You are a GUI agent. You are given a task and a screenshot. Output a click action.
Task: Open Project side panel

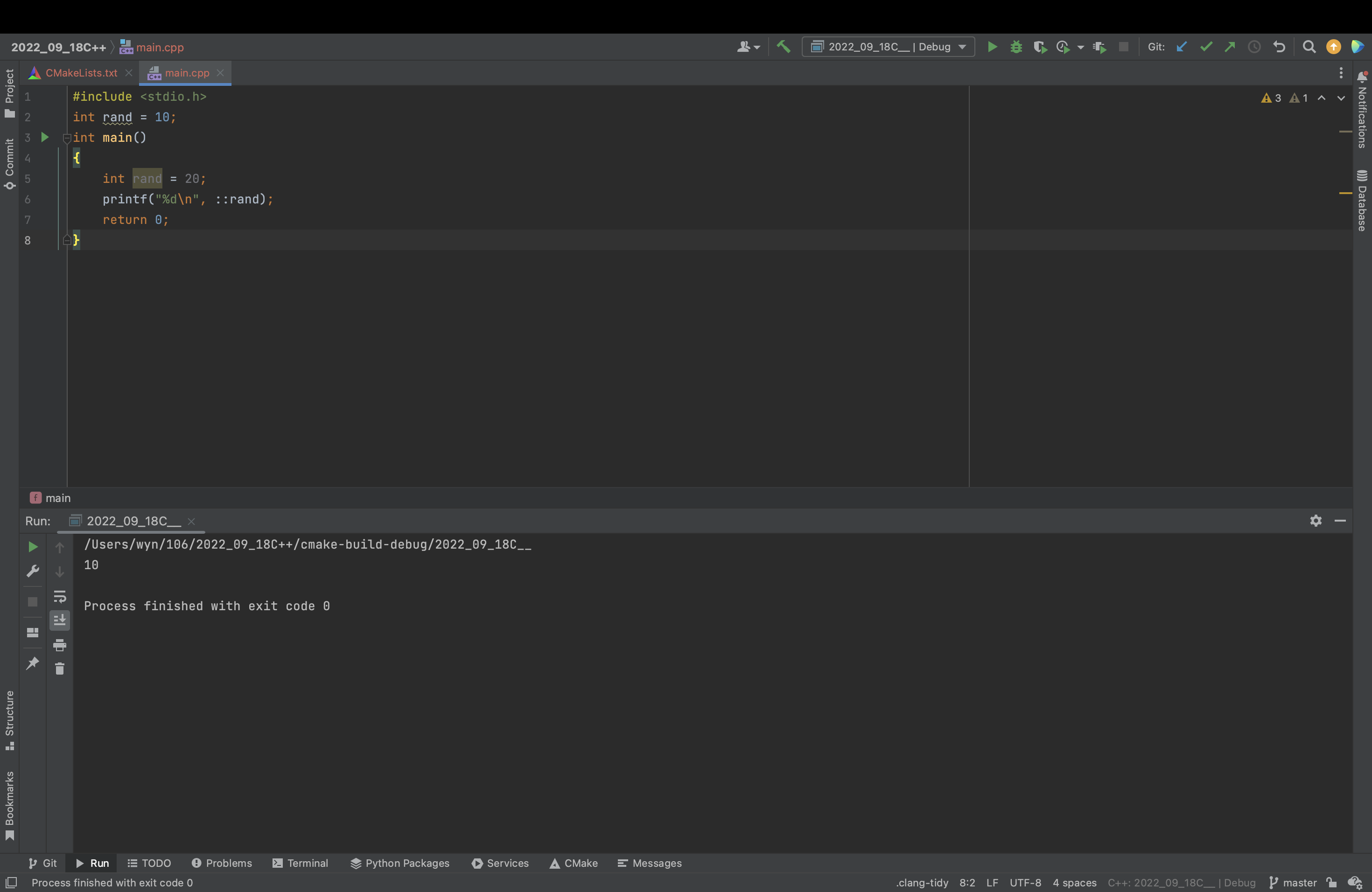(9, 93)
